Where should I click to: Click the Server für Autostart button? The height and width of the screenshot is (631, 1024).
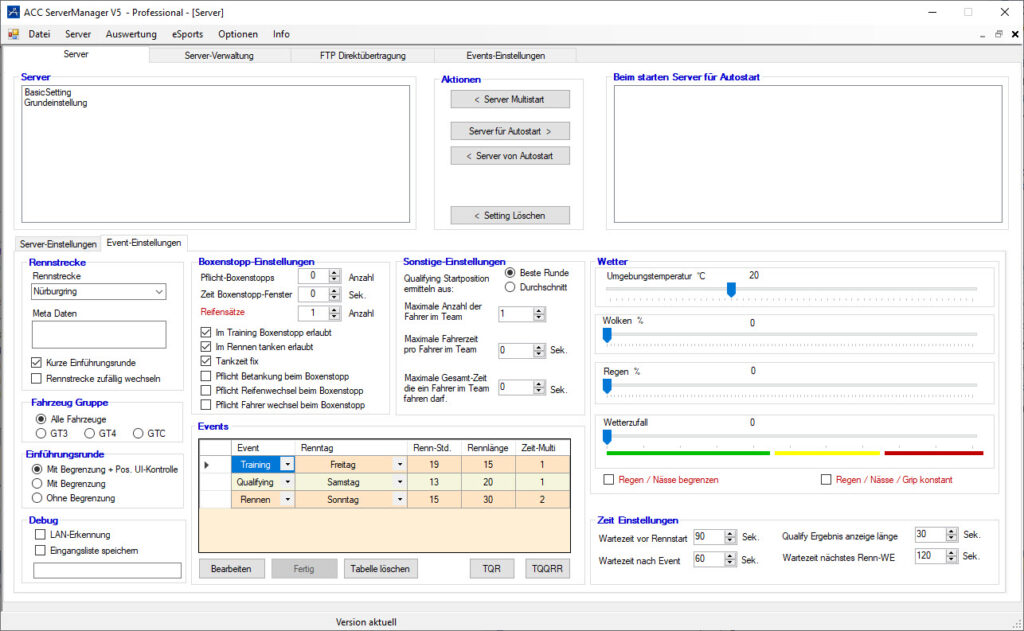510,131
